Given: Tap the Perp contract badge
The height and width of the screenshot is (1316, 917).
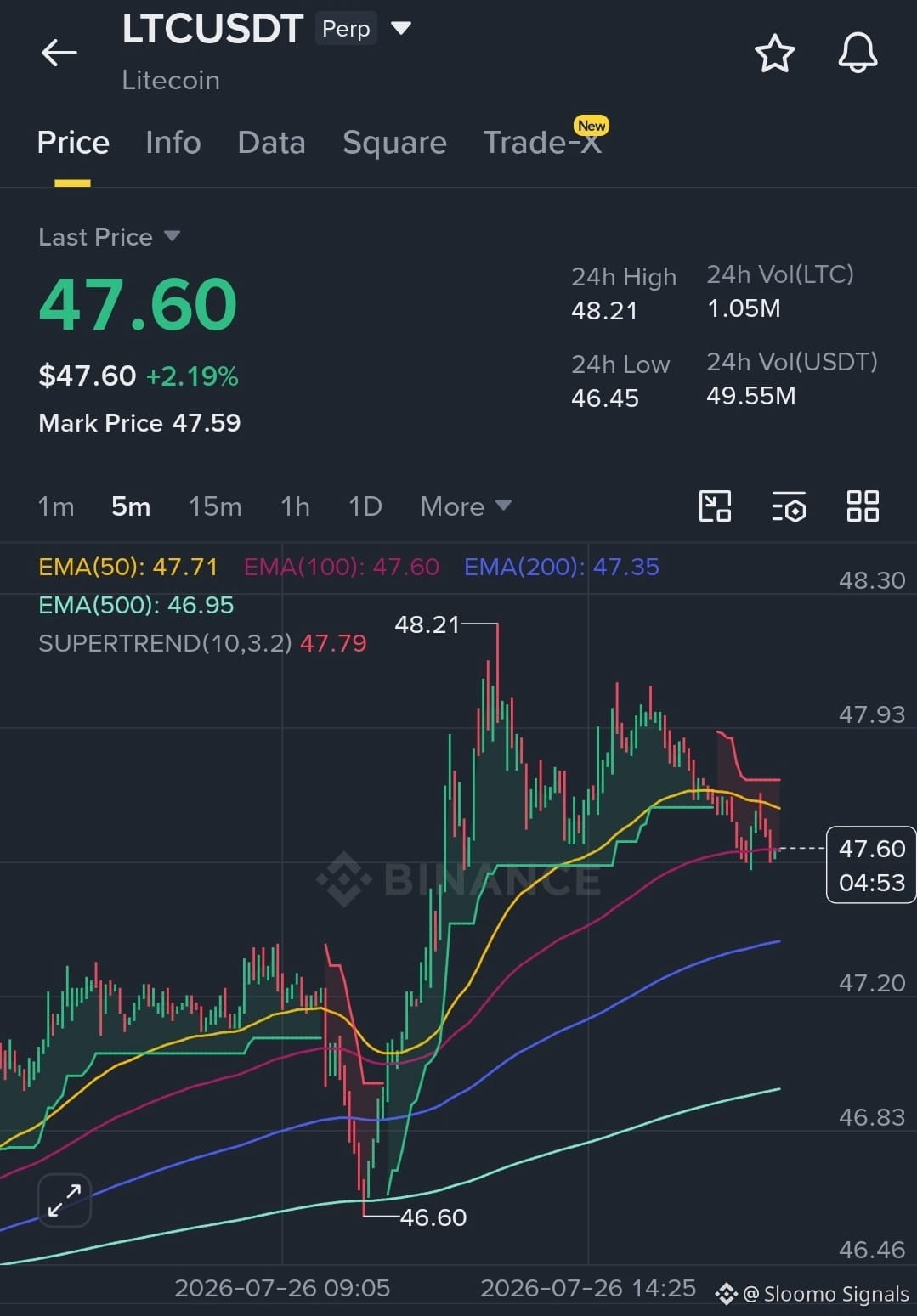Looking at the screenshot, I should pyautogui.click(x=346, y=29).
